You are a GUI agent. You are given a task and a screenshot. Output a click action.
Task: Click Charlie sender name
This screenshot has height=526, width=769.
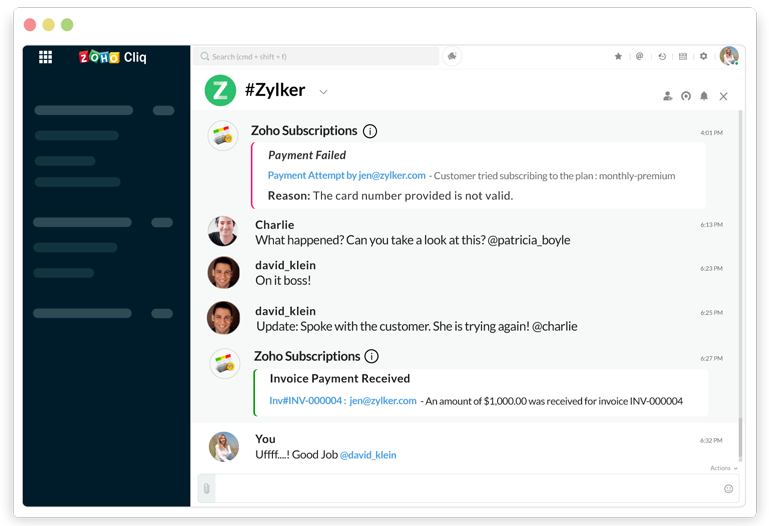tap(275, 225)
